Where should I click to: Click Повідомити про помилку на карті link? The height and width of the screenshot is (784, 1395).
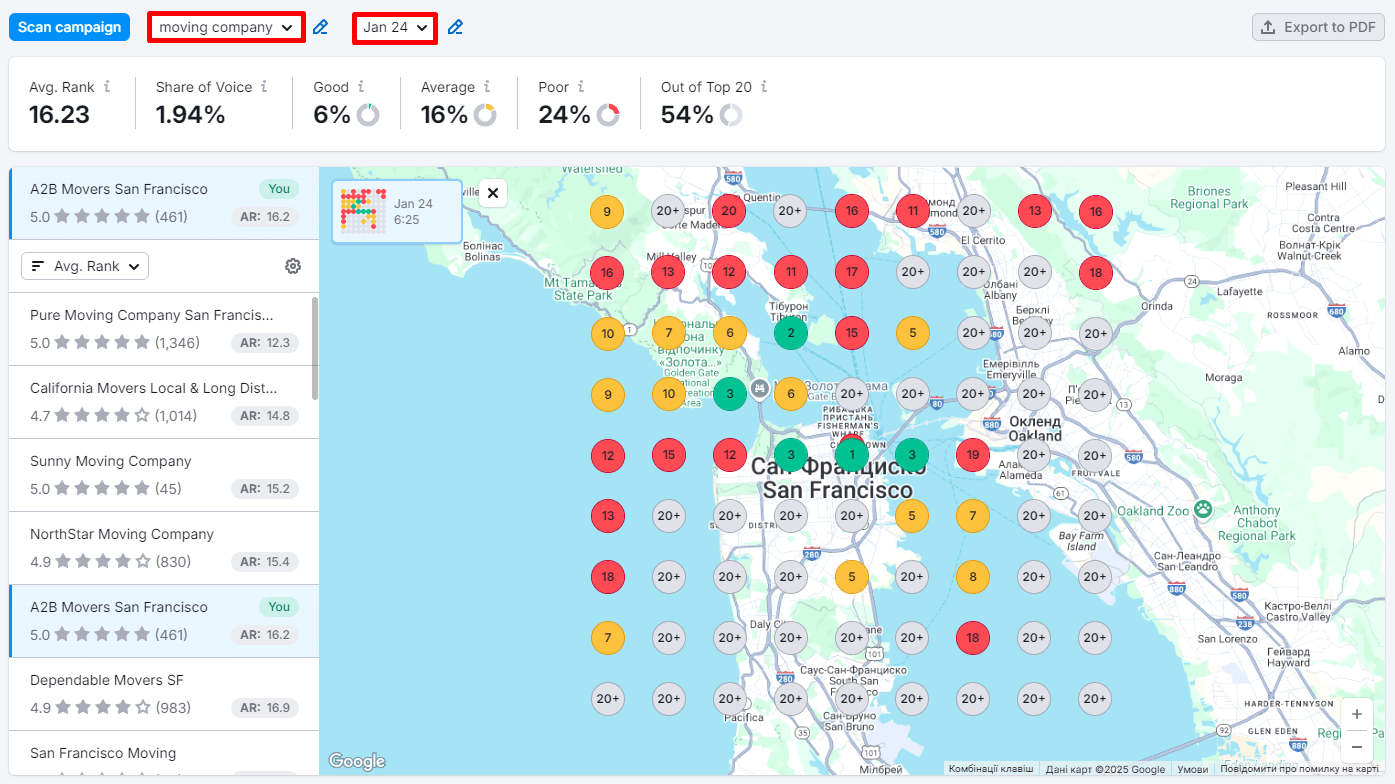point(1300,769)
